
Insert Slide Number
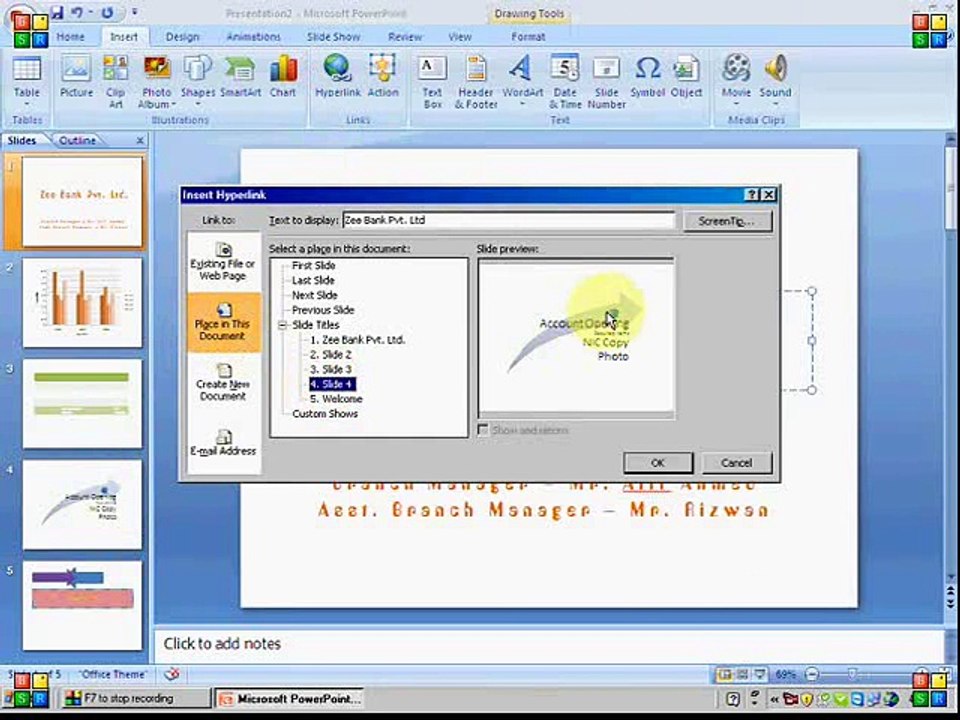[x=606, y=82]
